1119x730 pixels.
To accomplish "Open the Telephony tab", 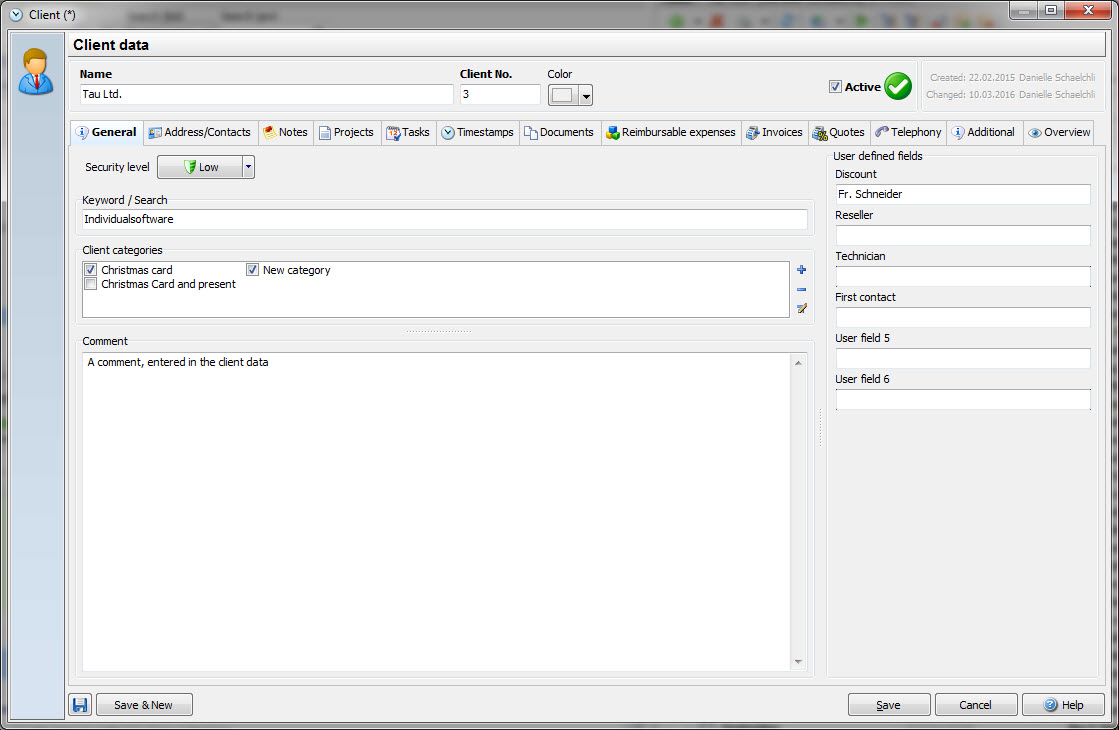I will pos(908,133).
